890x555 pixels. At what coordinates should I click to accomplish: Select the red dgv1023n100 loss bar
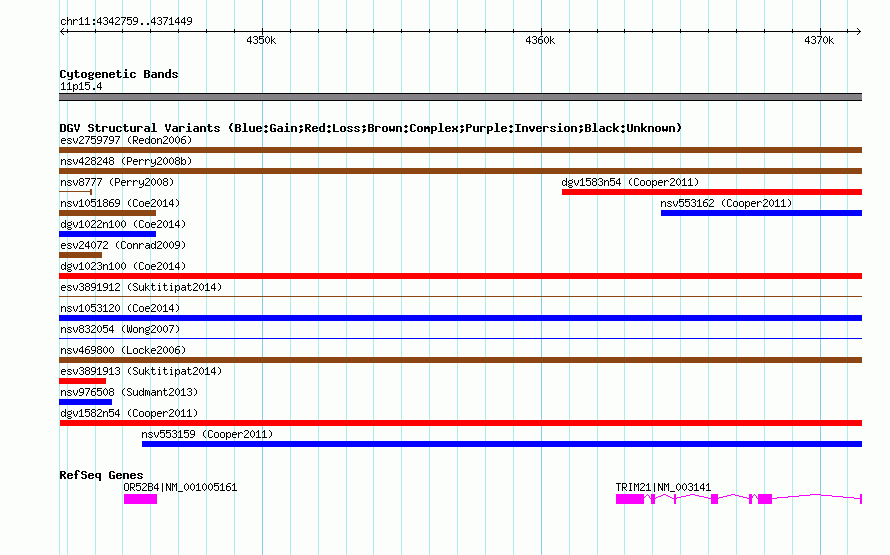[x=460, y=276]
